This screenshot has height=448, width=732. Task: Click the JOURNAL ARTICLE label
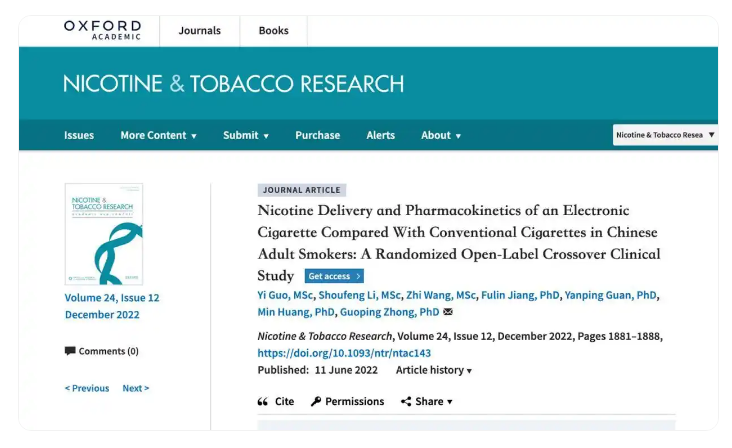pyautogui.click(x=302, y=190)
